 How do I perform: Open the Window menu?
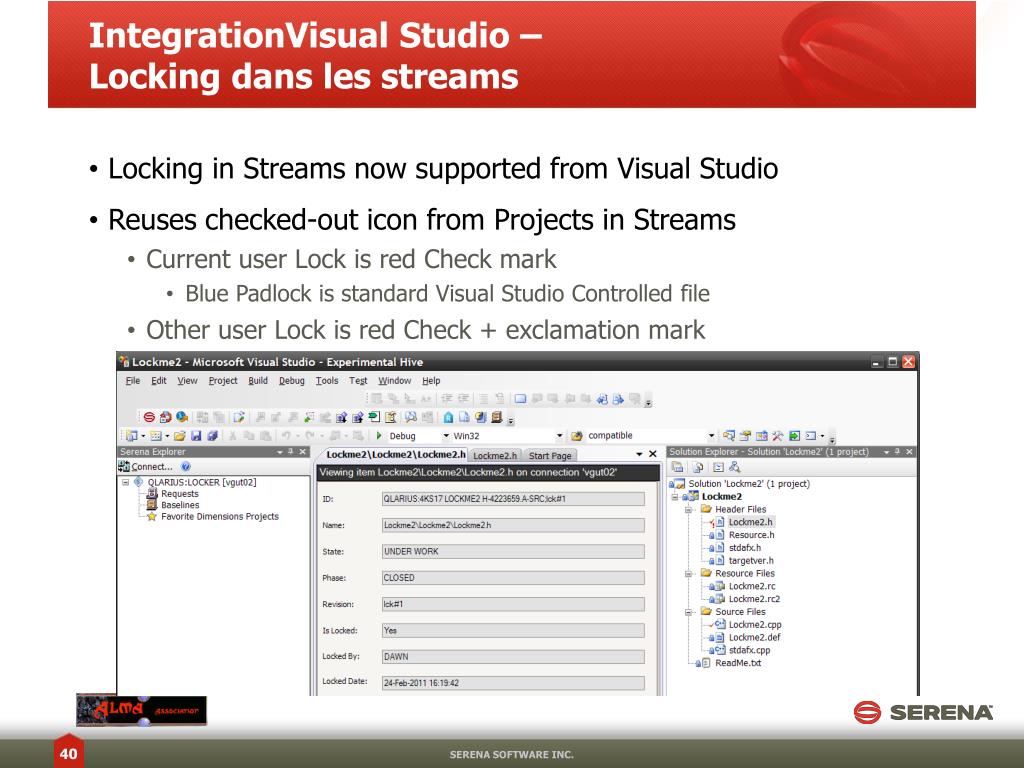click(394, 381)
